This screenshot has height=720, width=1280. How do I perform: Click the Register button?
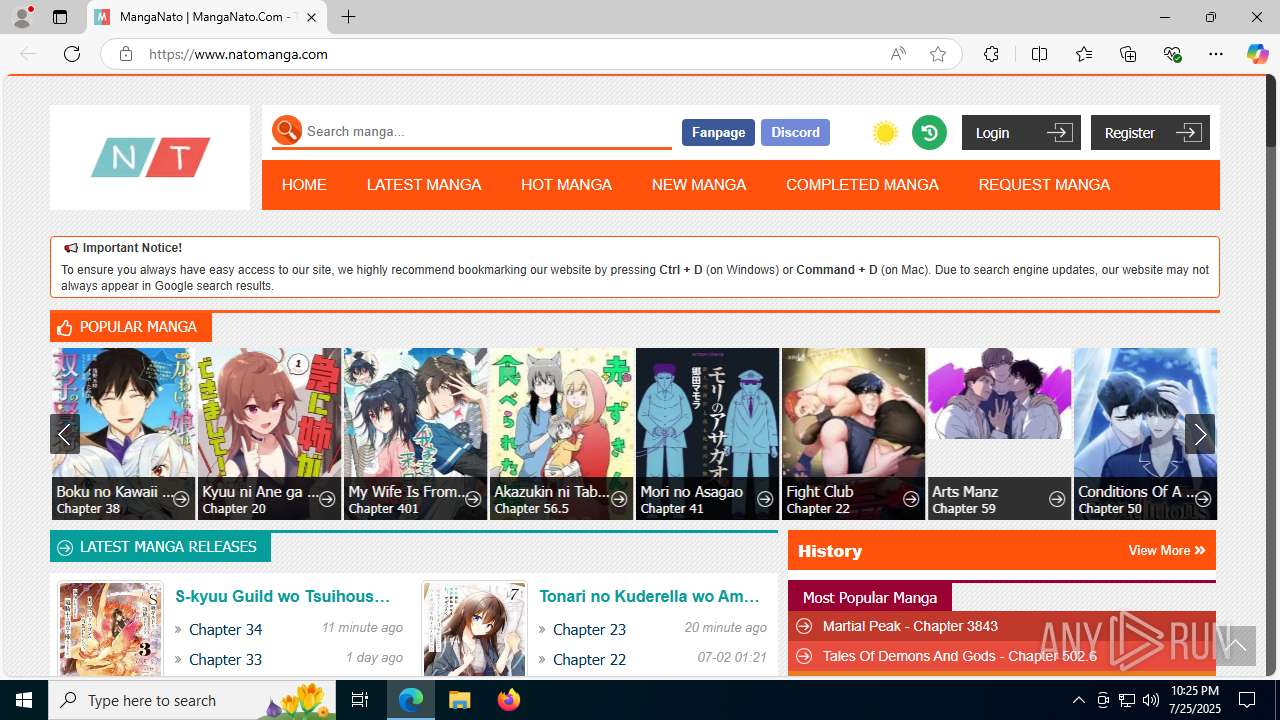coord(1150,133)
